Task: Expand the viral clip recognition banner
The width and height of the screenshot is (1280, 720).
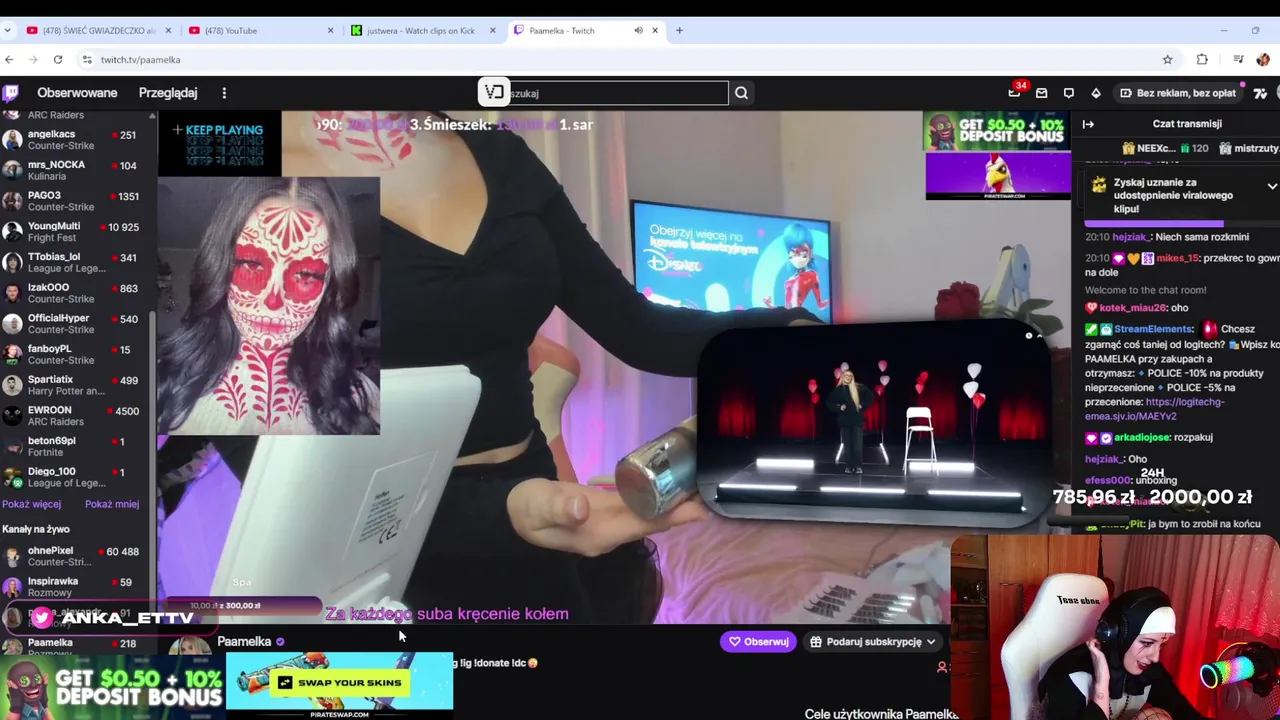Action: click(1271, 186)
